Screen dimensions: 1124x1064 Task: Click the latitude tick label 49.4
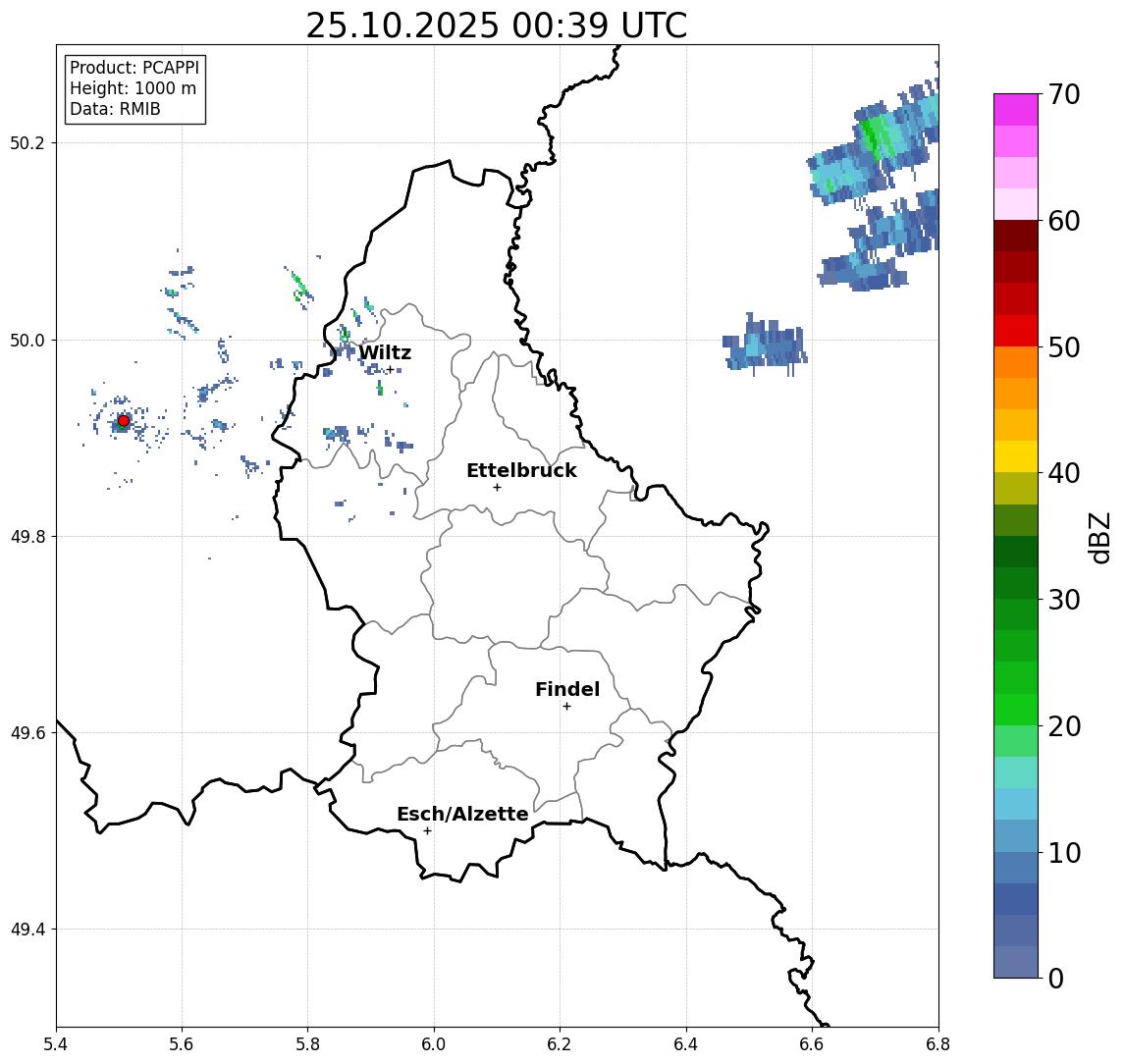tap(27, 930)
